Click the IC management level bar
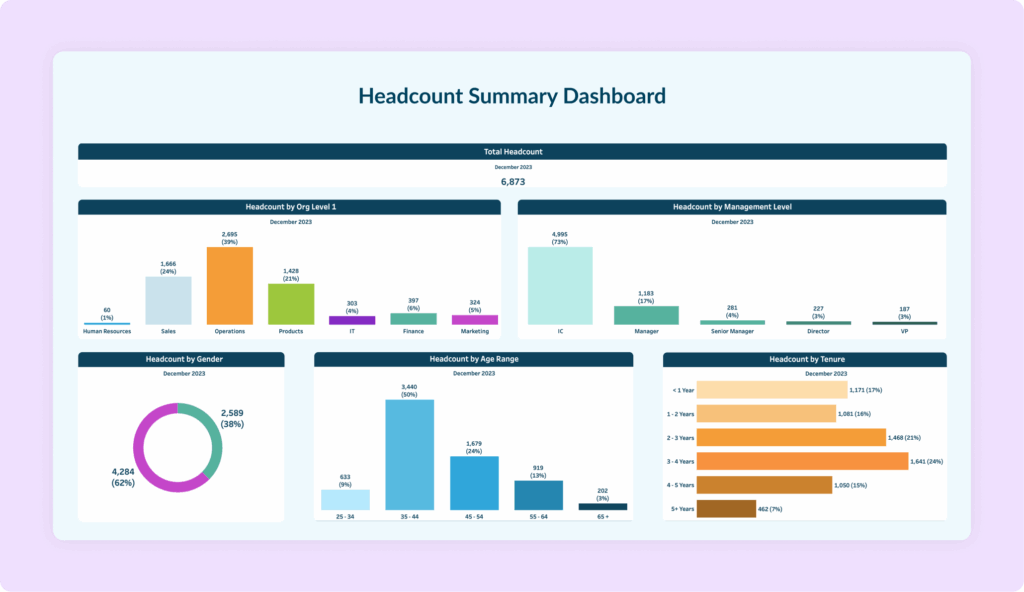This screenshot has width=1024, height=592. pos(560,285)
